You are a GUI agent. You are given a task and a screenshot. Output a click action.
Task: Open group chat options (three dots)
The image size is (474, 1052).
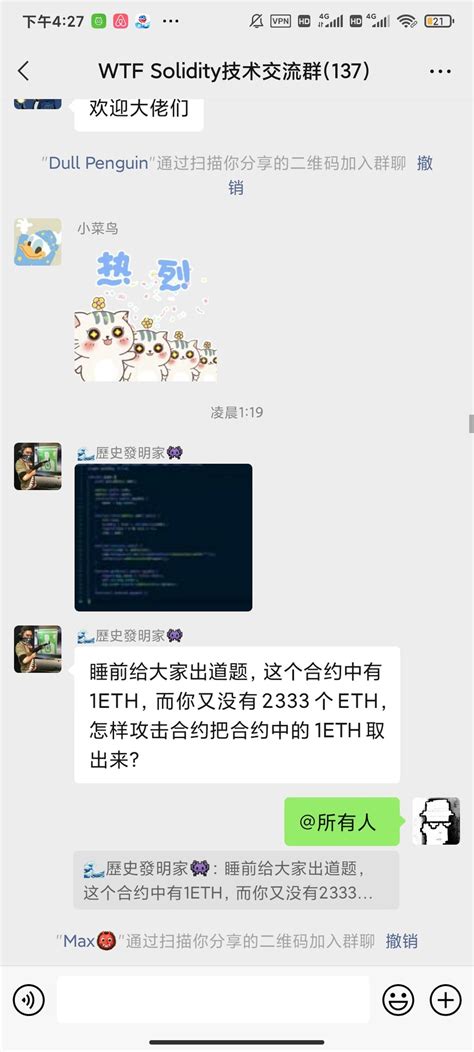point(440,72)
